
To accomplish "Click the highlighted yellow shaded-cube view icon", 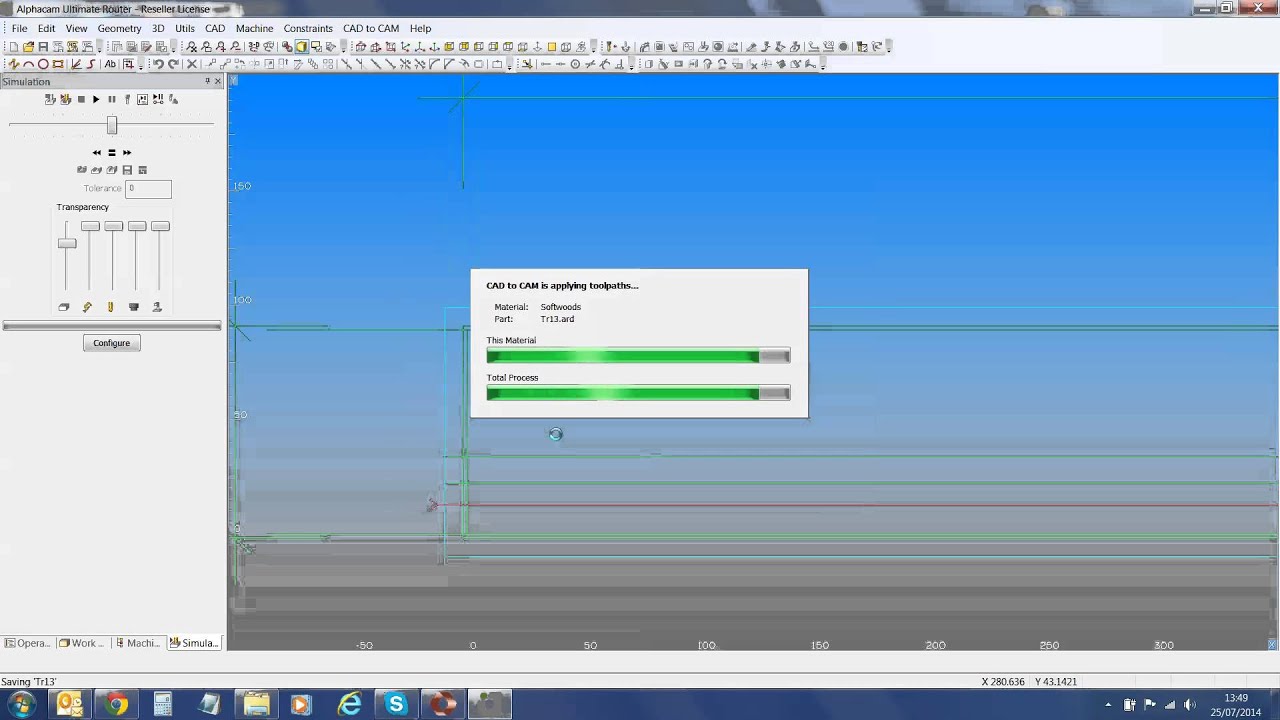I will (x=301, y=47).
